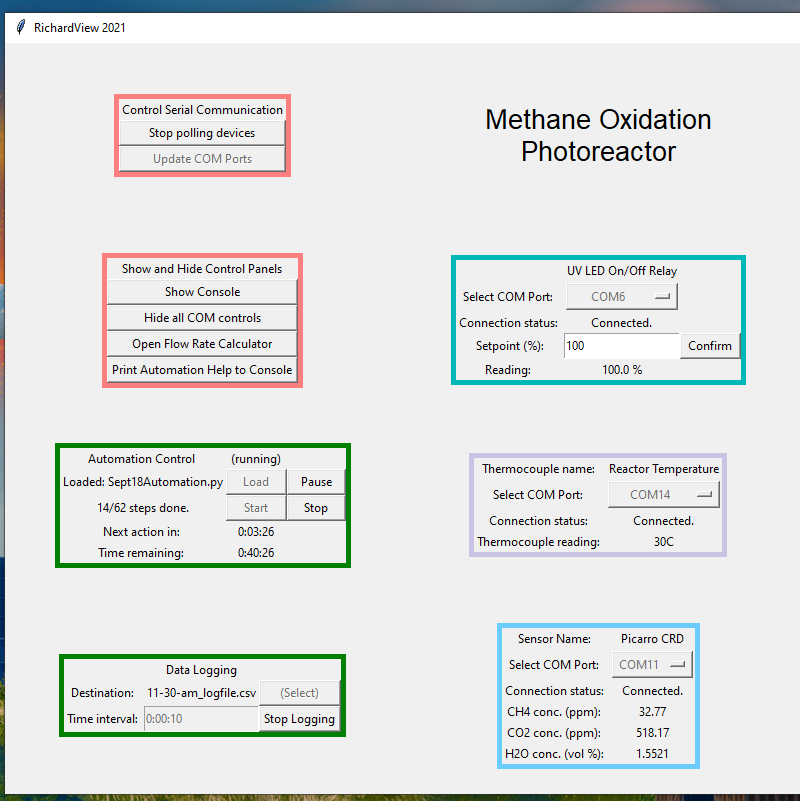Stop polling devices
800x801 pixels.
coord(202,133)
